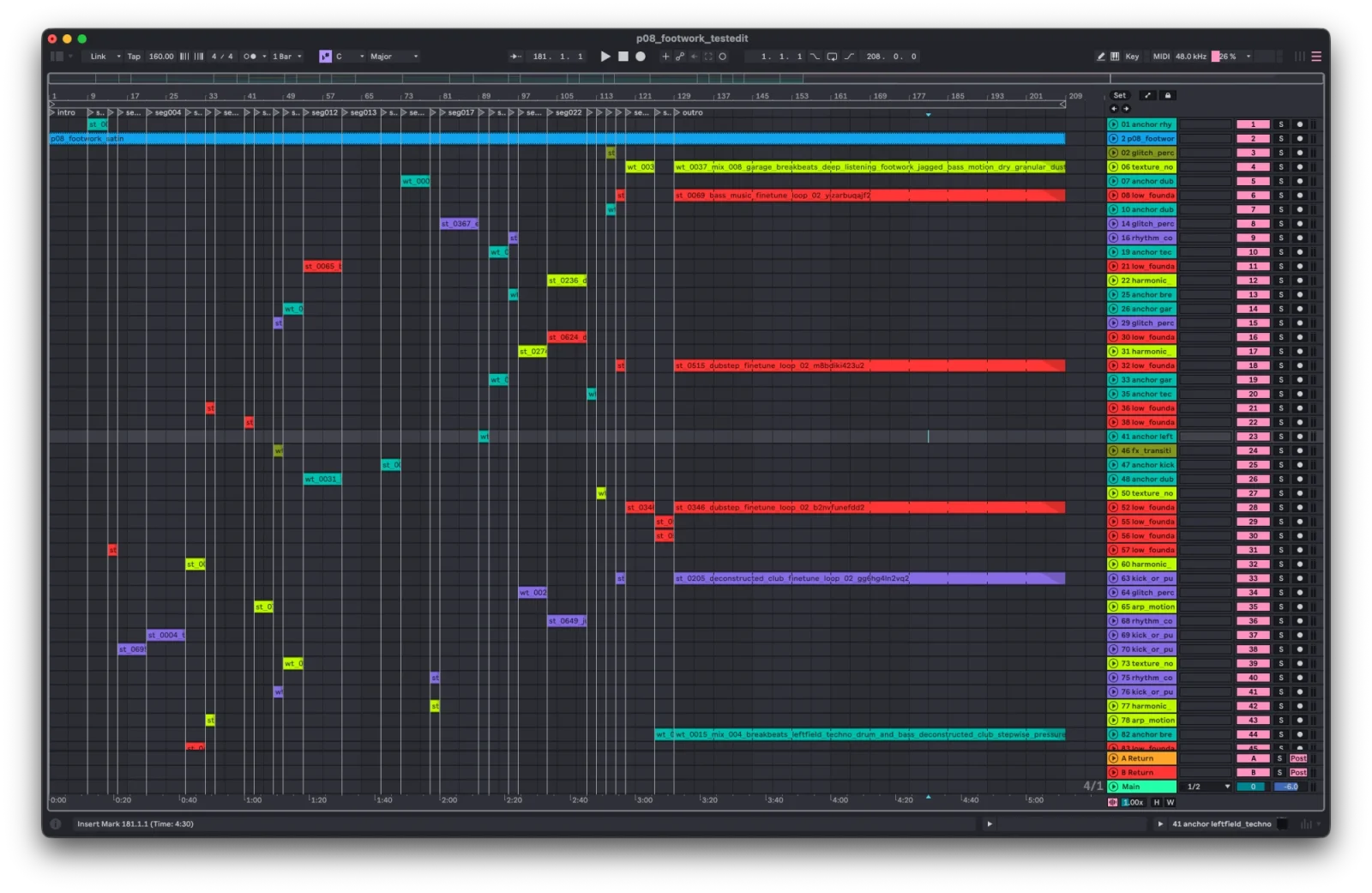Click the MIDI Arrangement Overdub plus icon

pyautogui.click(x=665, y=57)
